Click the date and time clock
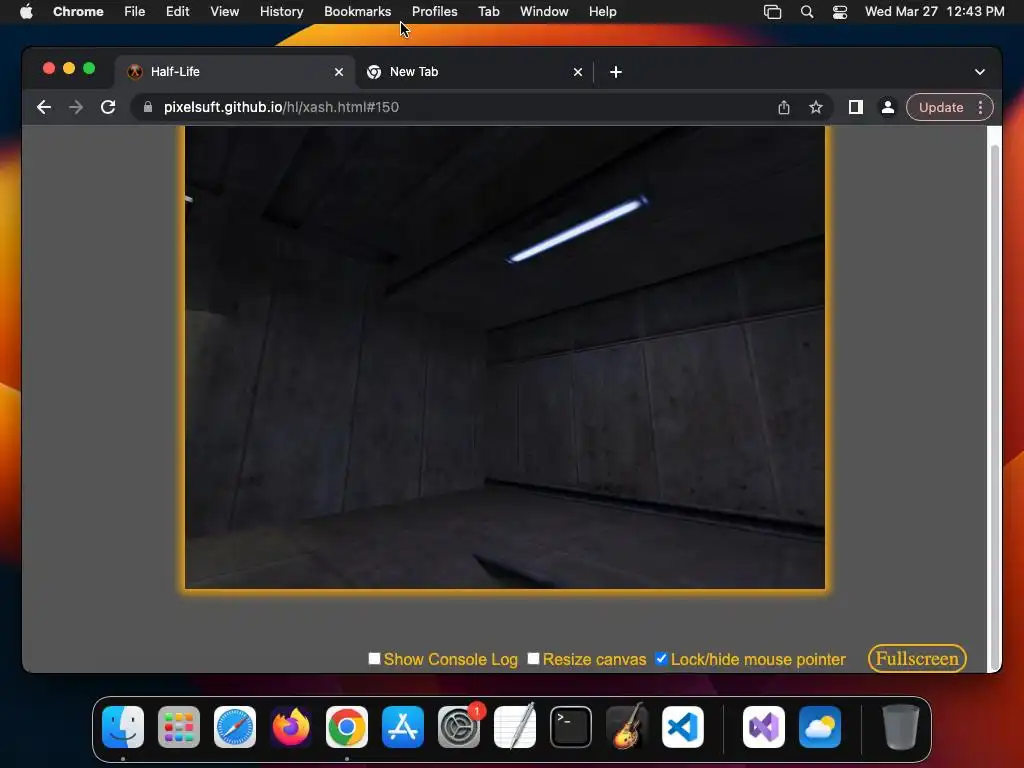Screen dimensions: 1024x768 (x=935, y=11)
